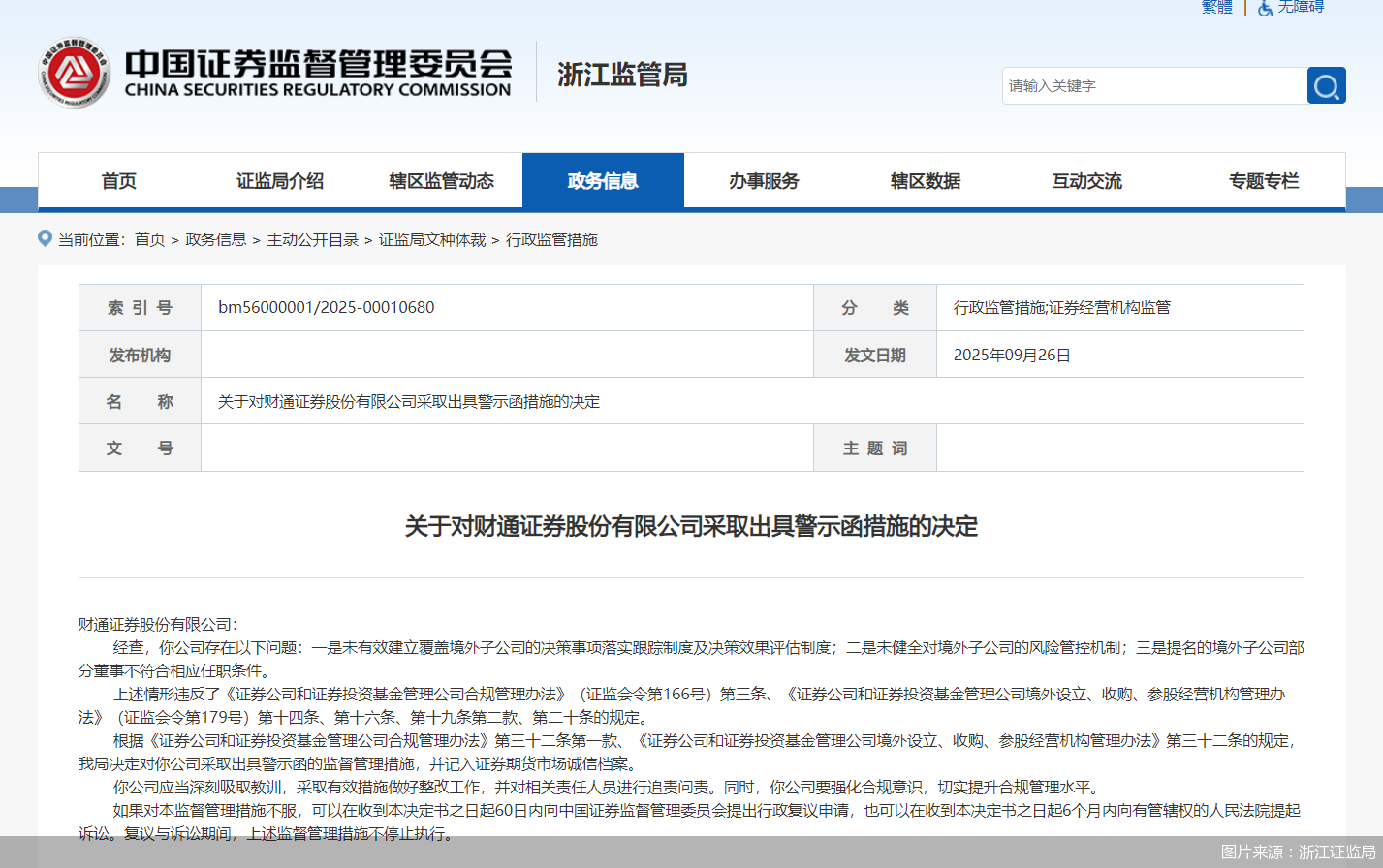Click the location pin icon beside 当前位置

pyautogui.click(x=44, y=238)
